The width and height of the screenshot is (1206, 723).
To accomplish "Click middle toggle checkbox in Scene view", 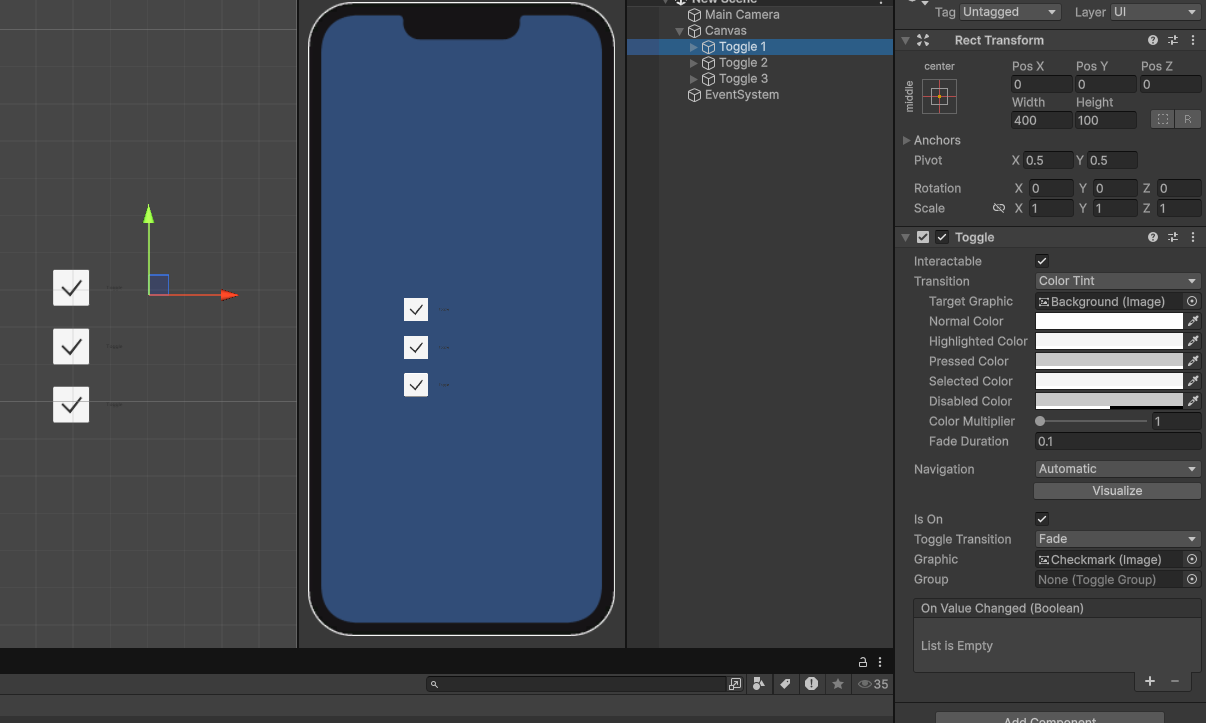I will tap(71, 347).
